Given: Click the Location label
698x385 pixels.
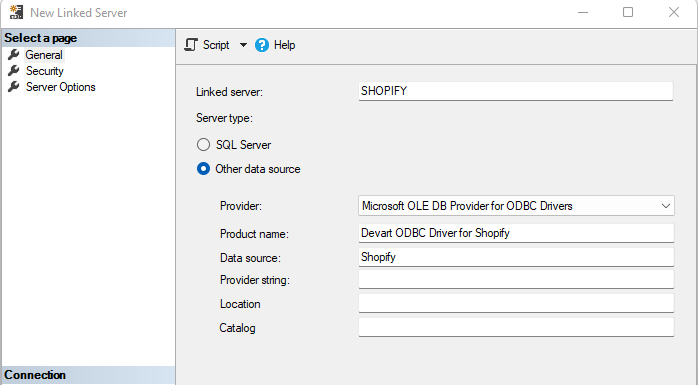Looking at the screenshot, I should 240,304.
